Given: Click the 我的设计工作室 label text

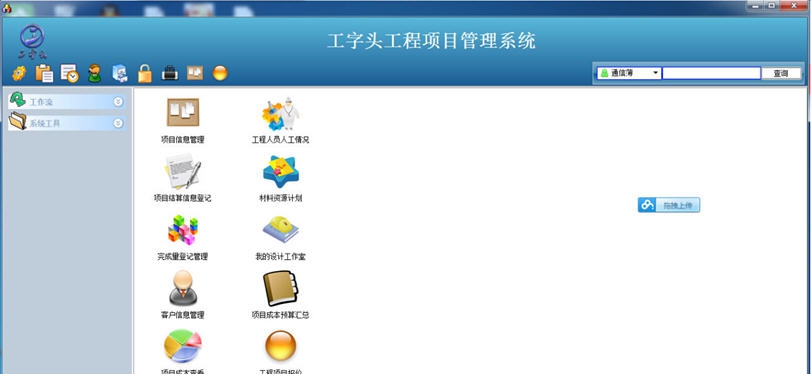Looking at the screenshot, I should click(x=280, y=257).
